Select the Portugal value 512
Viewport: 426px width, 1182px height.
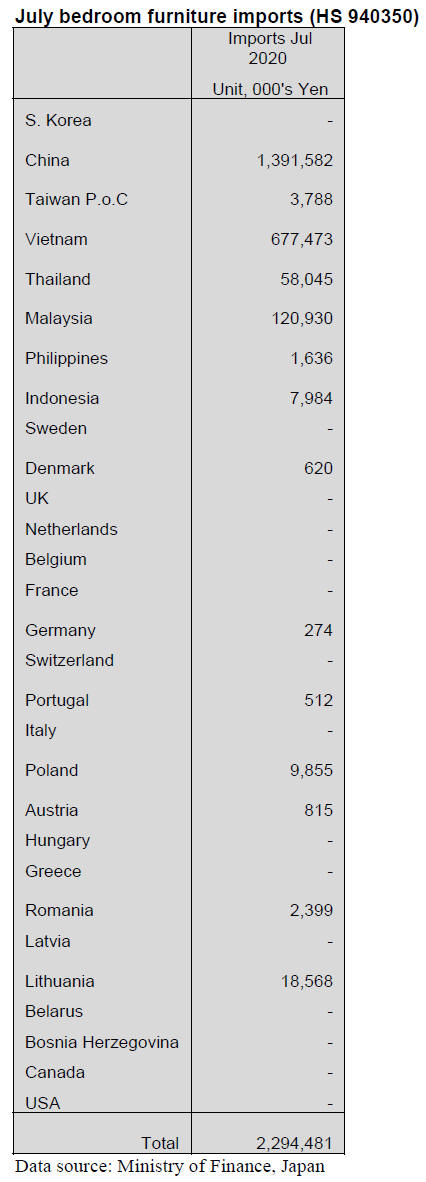pyautogui.click(x=319, y=700)
